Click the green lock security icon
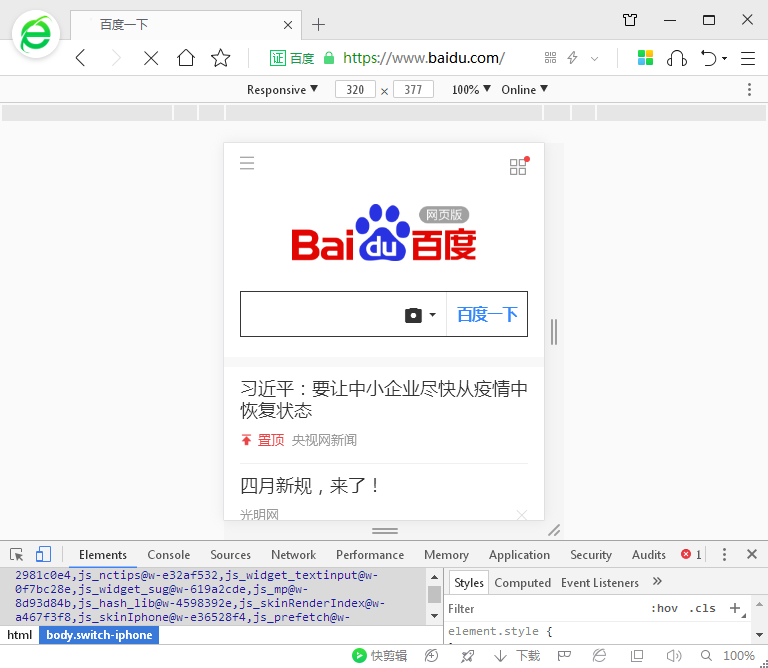Screen dimensions: 768x668 329,58
